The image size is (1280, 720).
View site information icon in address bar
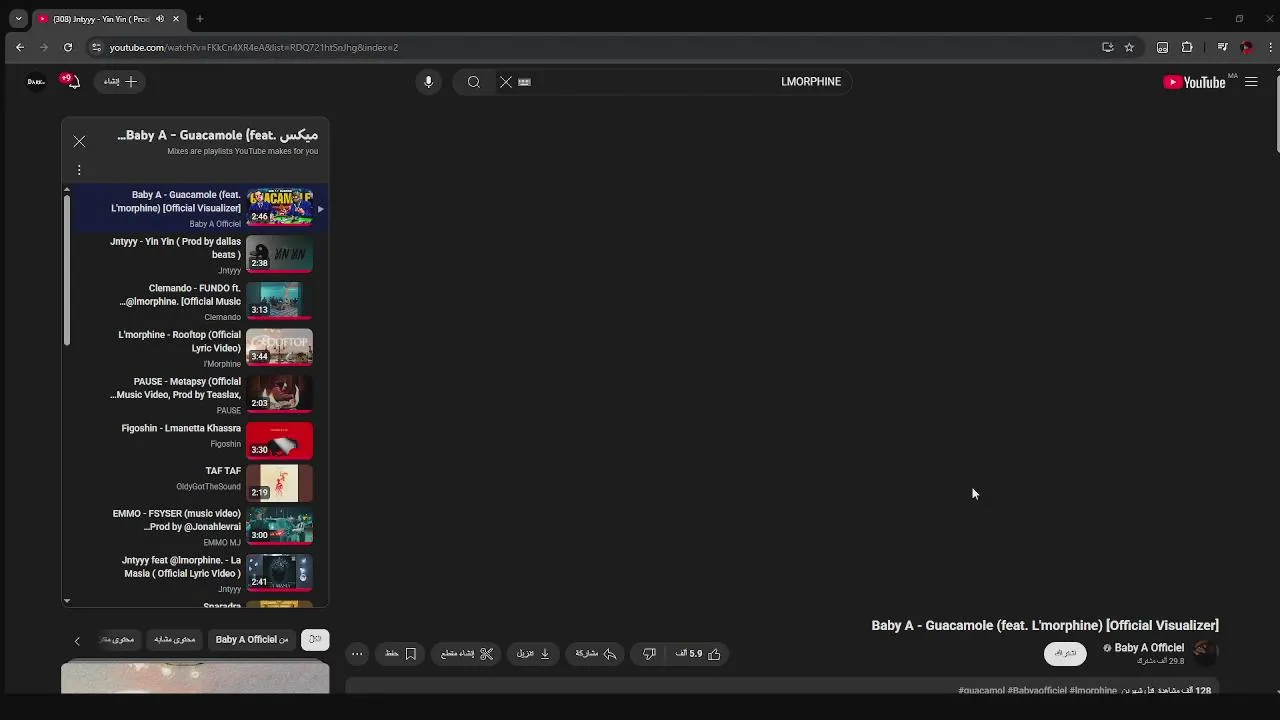pos(96,47)
